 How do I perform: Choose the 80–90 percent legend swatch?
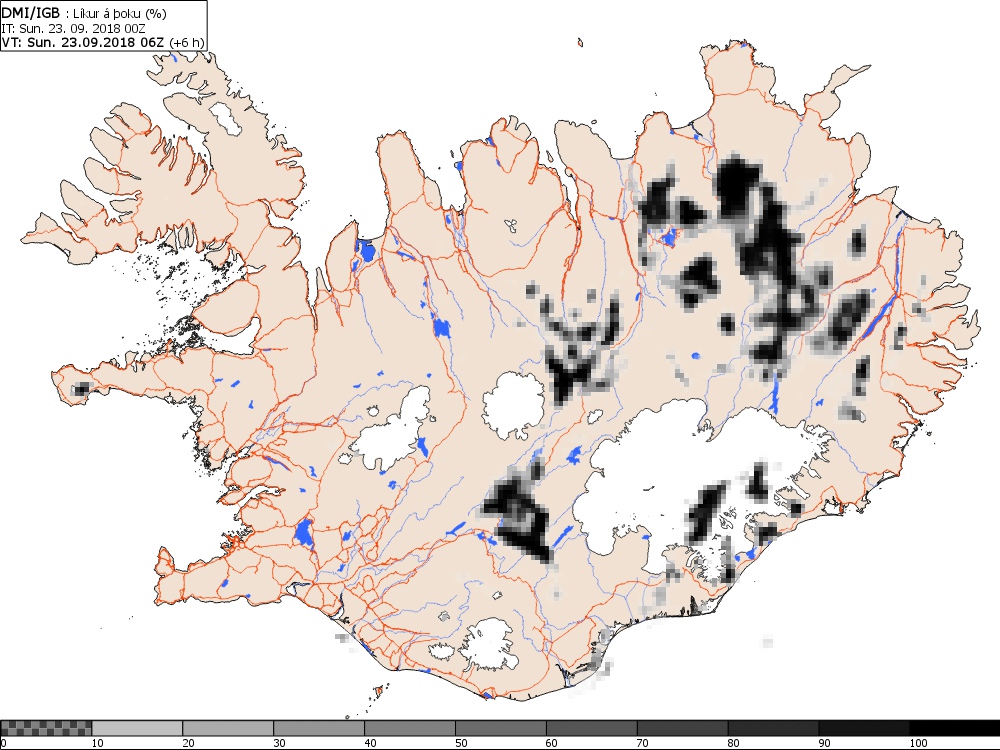(x=773, y=728)
